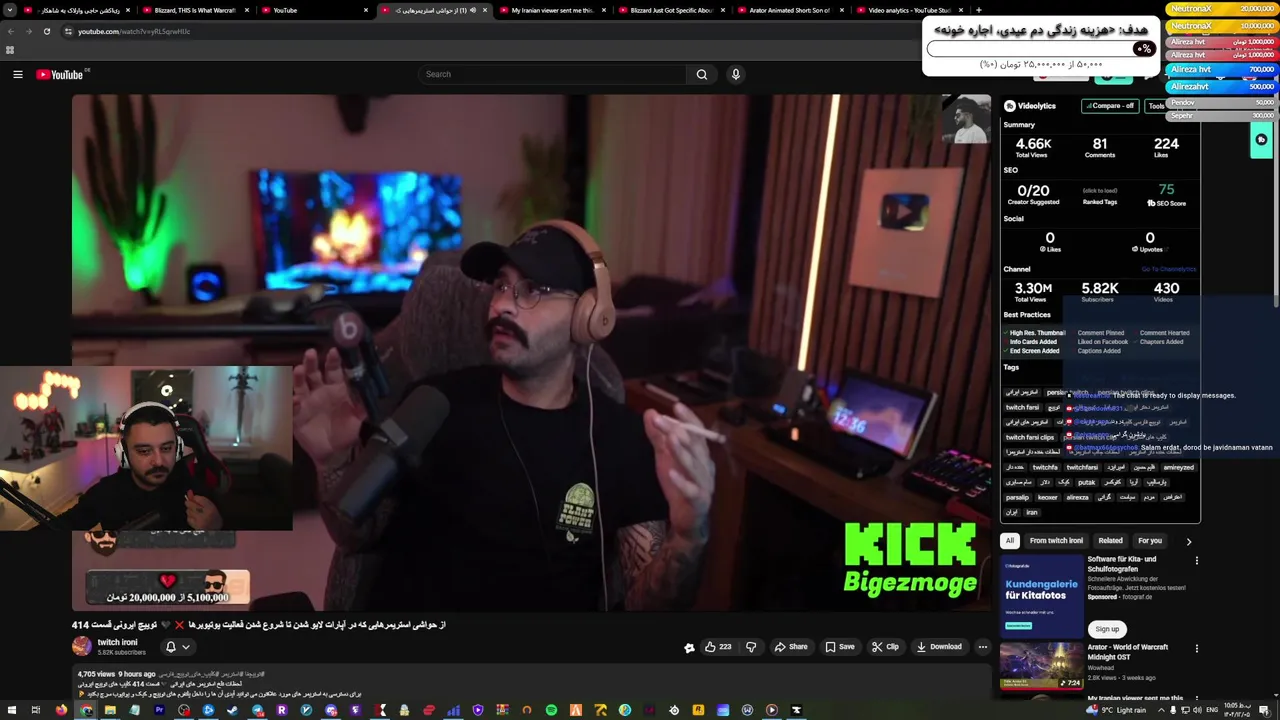Expand the notification bell dropdown arrow
Screen dimensions: 1280x720
[186, 647]
